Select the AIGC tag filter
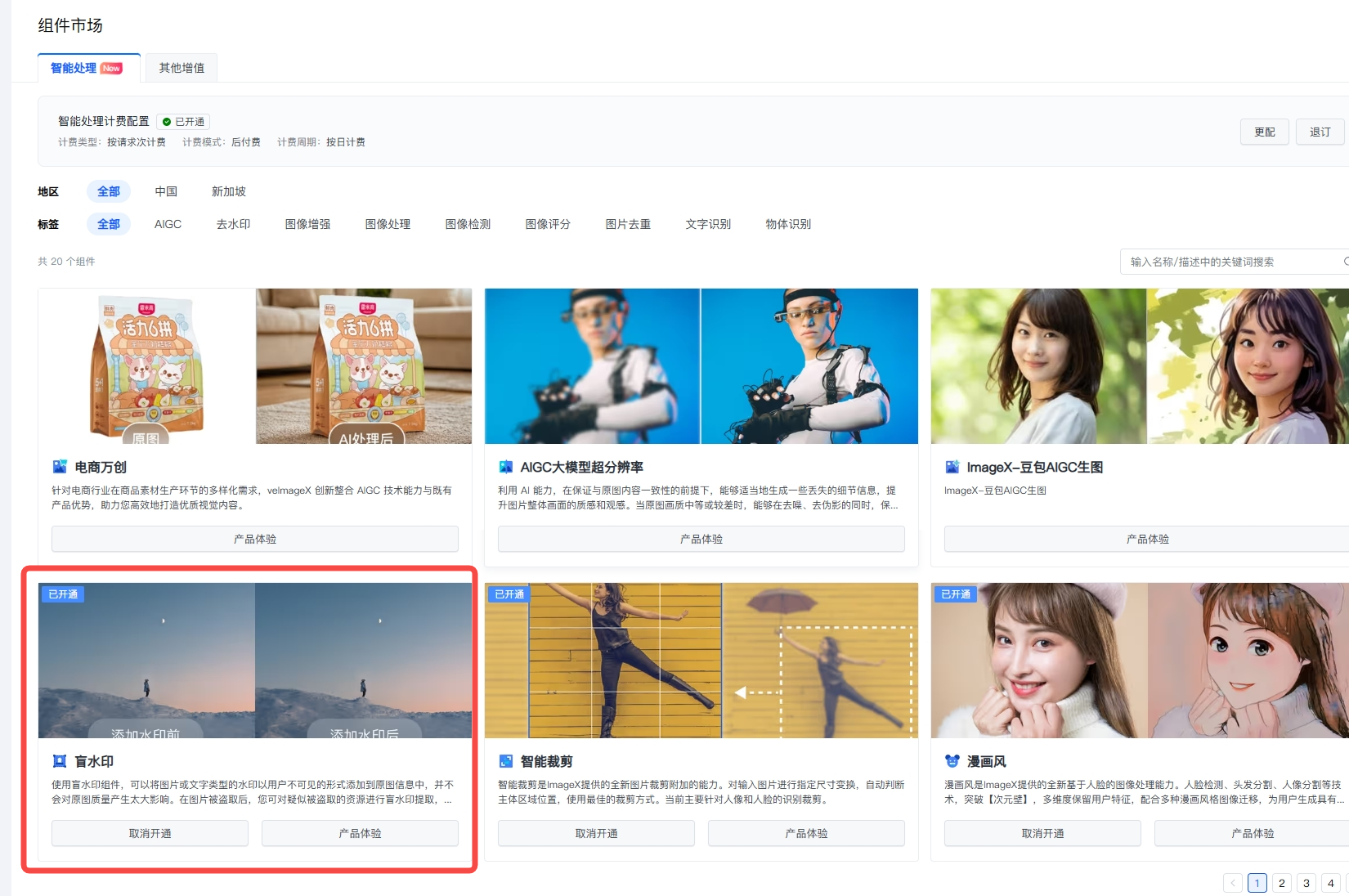This screenshot has width=1349, height=896. [x=168, y=224]
